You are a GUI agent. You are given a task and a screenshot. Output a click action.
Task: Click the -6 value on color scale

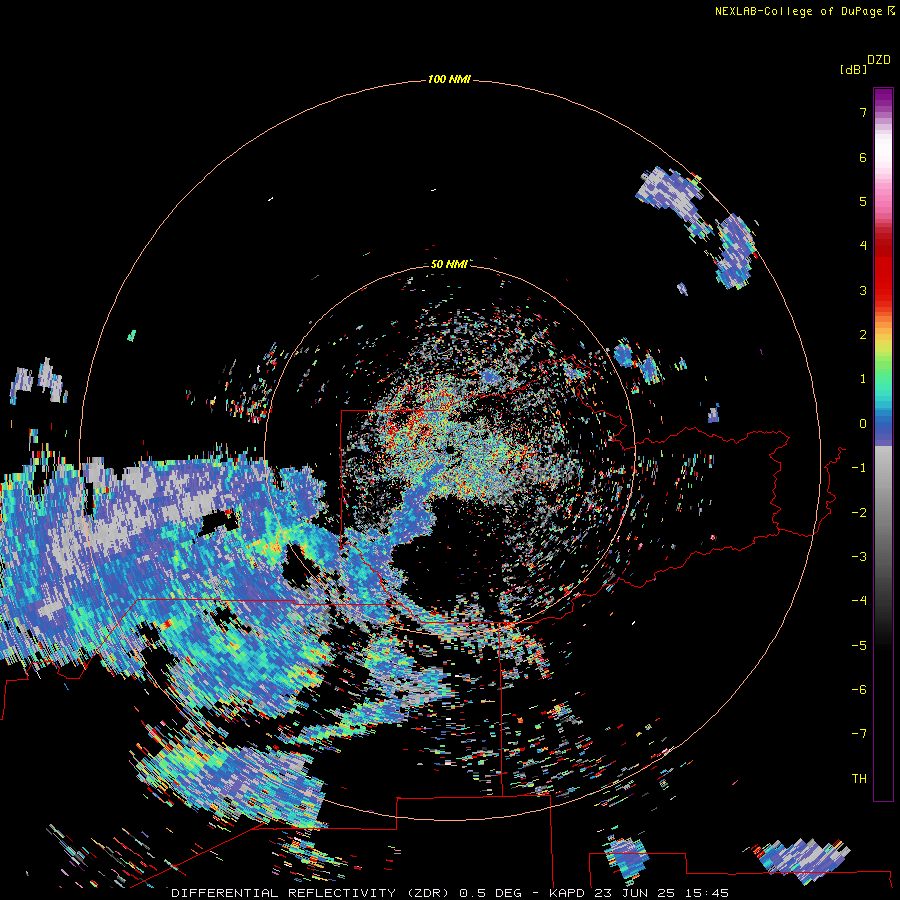pos(859,689)
